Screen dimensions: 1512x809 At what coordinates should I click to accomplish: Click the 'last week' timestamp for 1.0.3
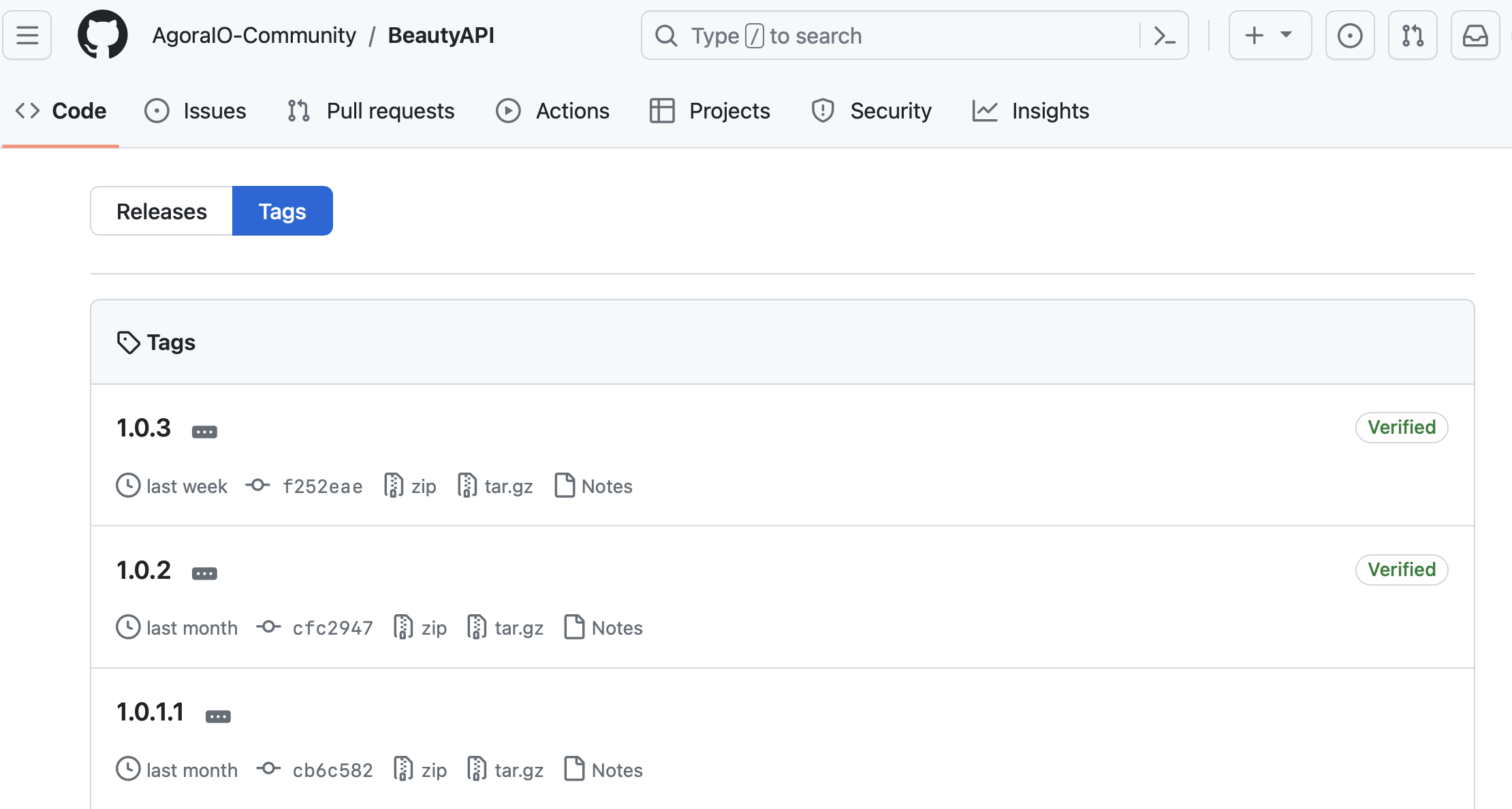[x=187, y=486]
